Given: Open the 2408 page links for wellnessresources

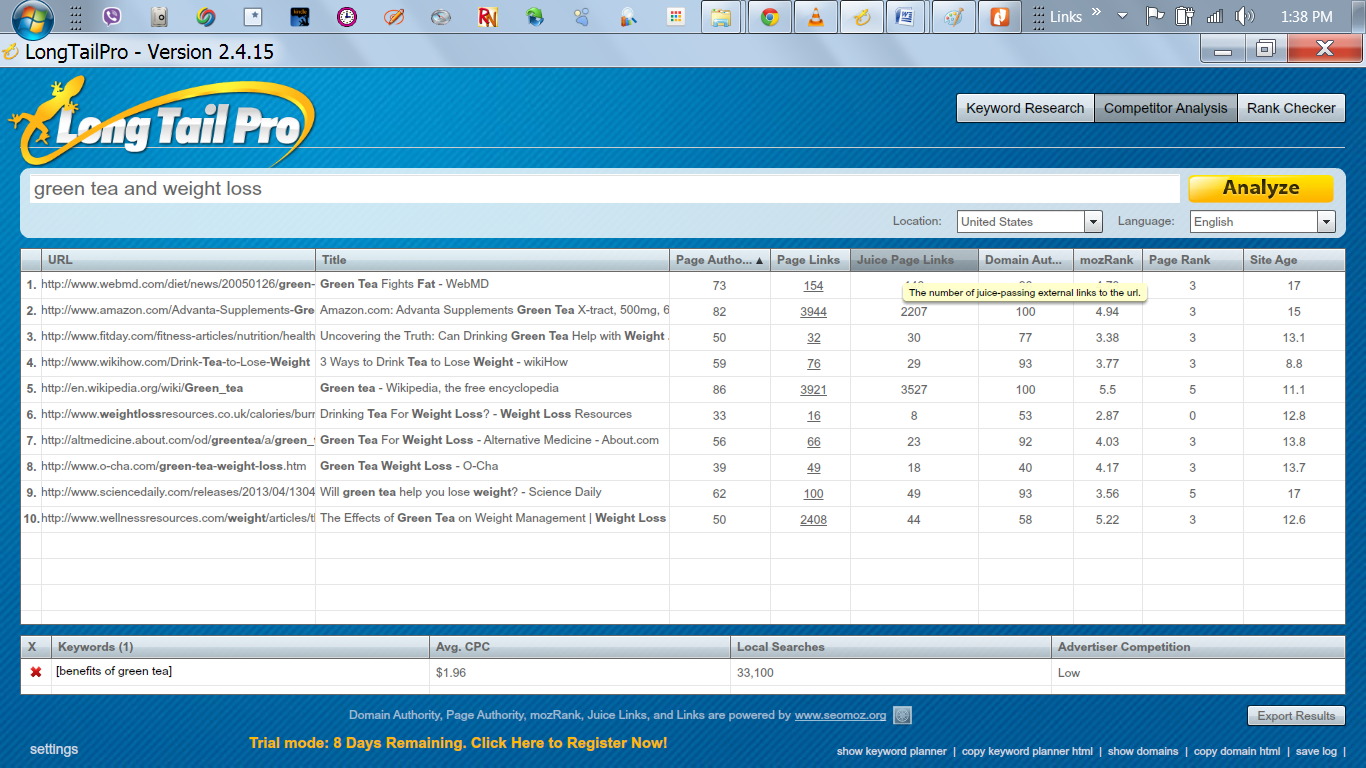Looking at the screenshot, I should tap(813, 520).
